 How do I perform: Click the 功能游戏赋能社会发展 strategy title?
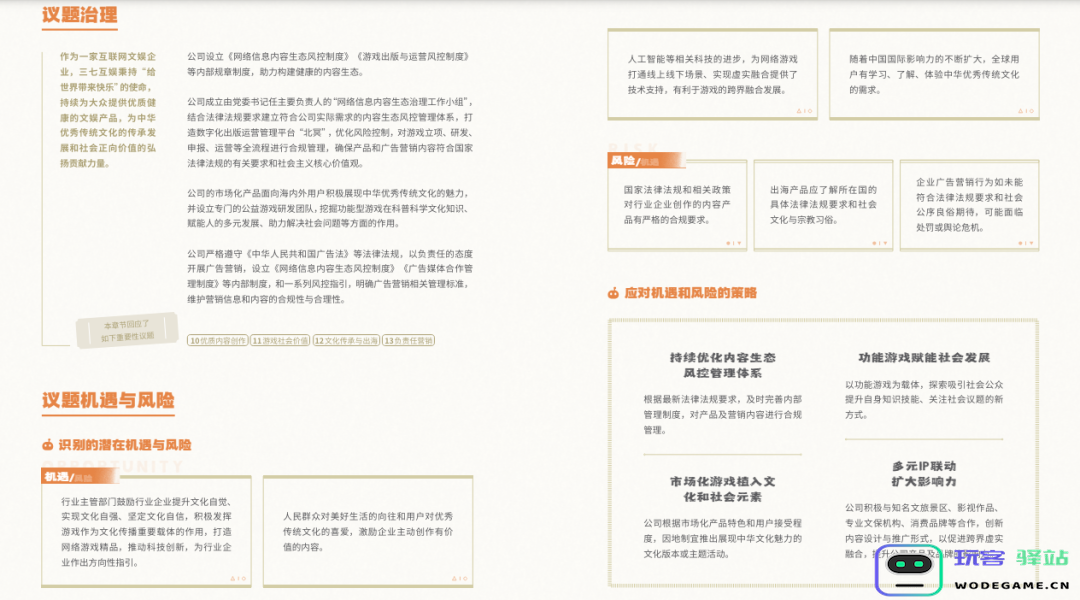pyautogui.click(x=924, y=358)
